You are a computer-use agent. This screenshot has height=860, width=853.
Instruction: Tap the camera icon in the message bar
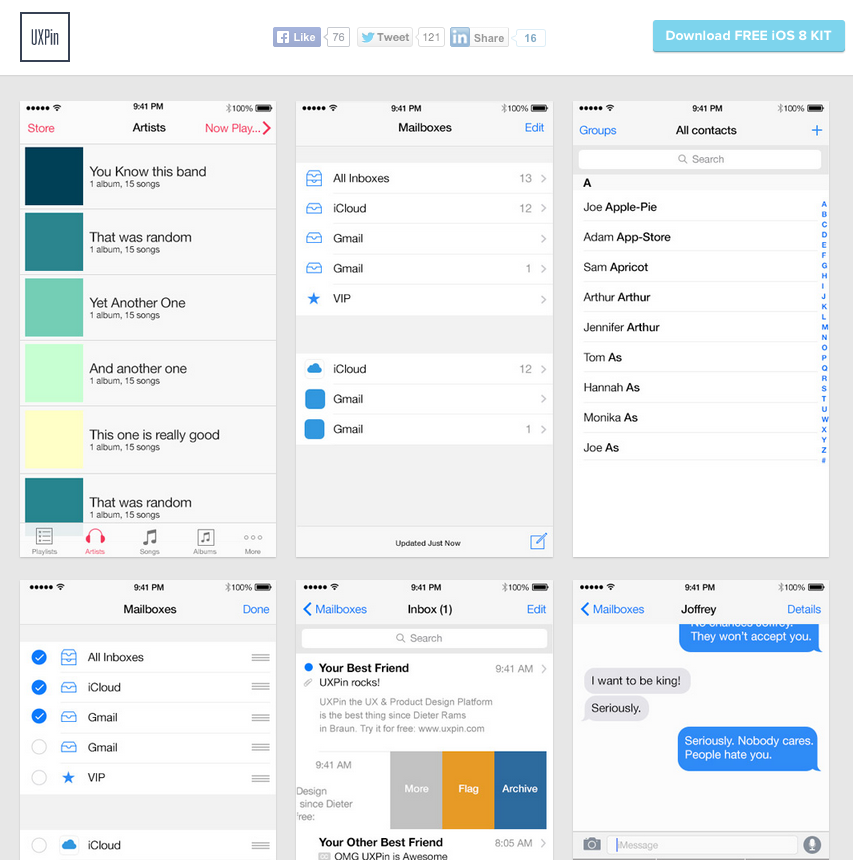(593, 845)
